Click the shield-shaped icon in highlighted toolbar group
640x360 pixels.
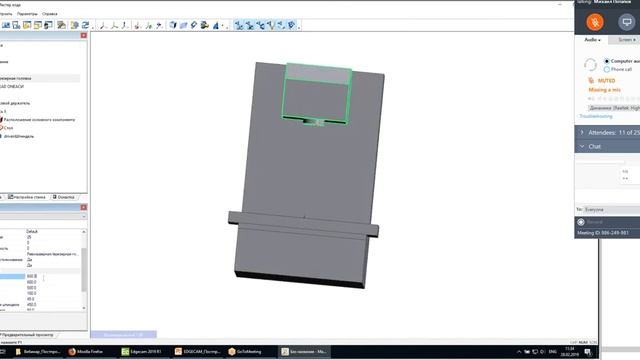coord(291,25)
